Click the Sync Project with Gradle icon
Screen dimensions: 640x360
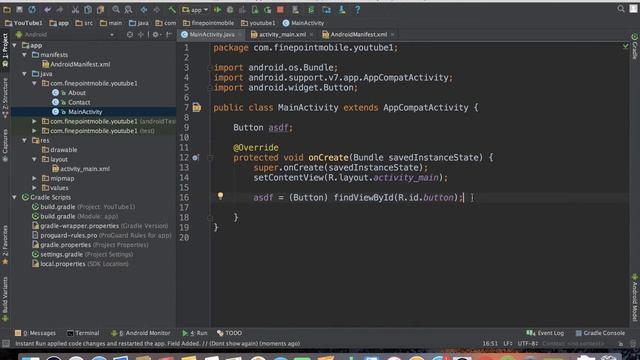[311, 9]
